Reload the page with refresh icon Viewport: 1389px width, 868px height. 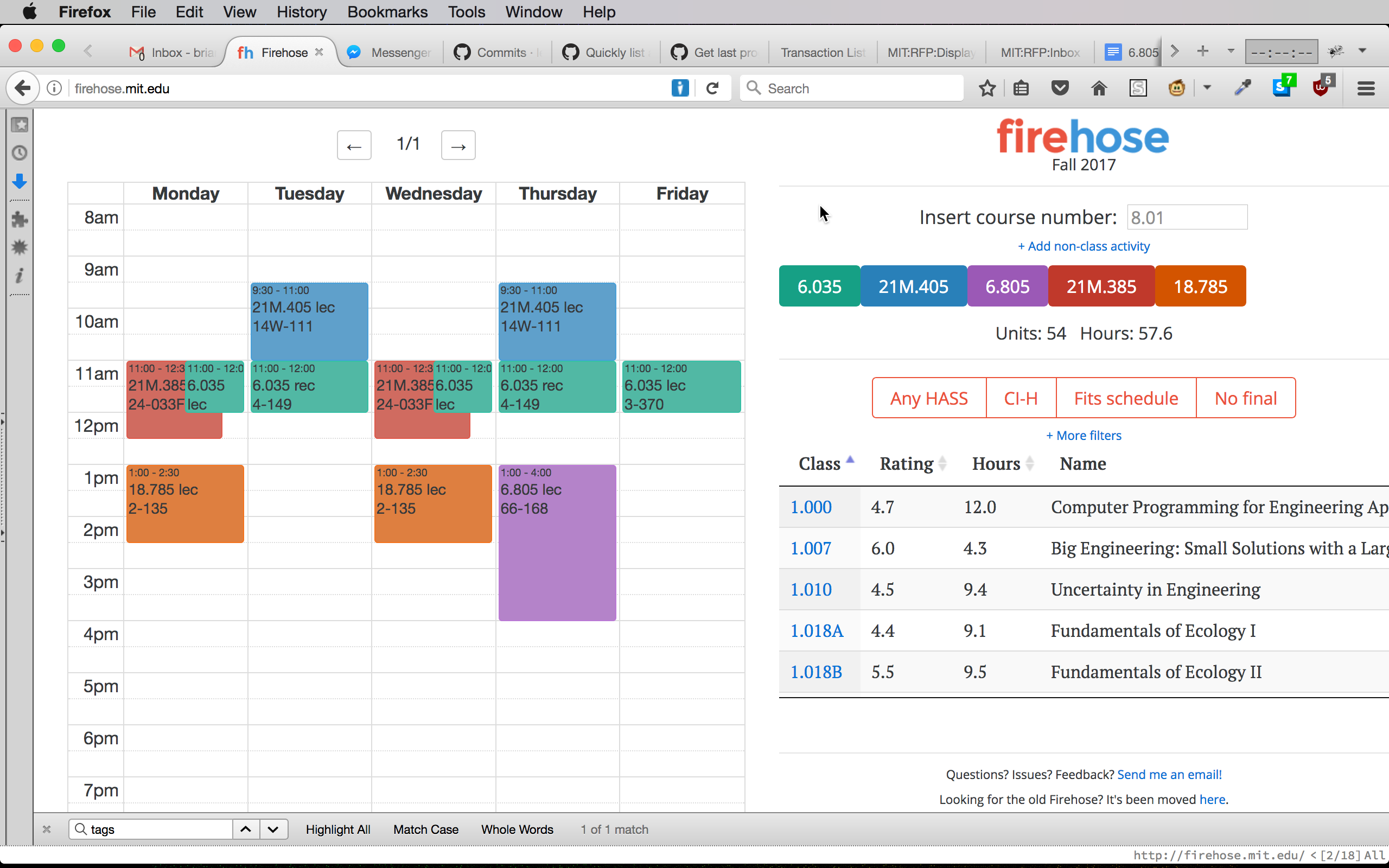712,88
